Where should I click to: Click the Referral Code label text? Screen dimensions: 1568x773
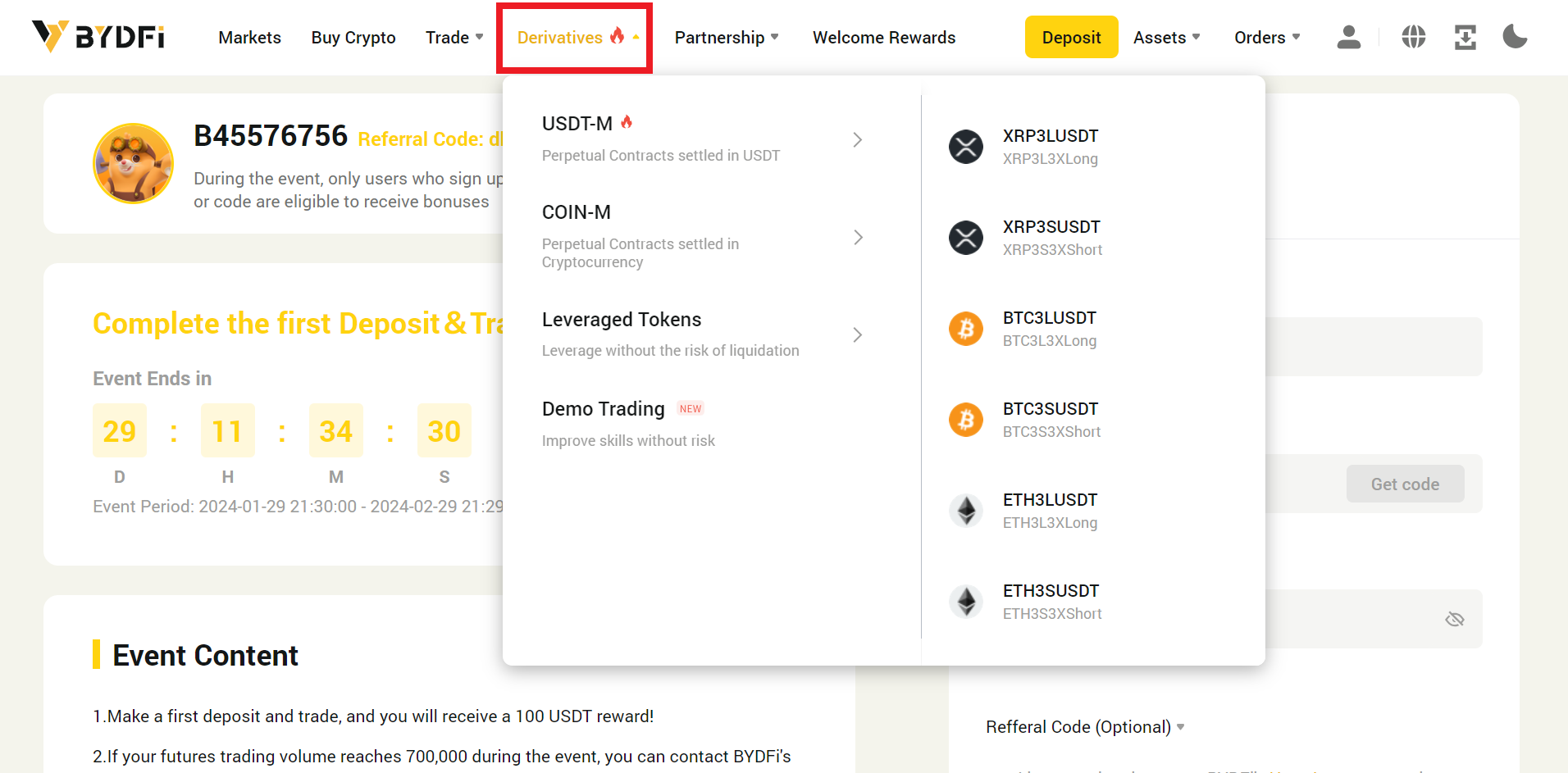(431, 139)
